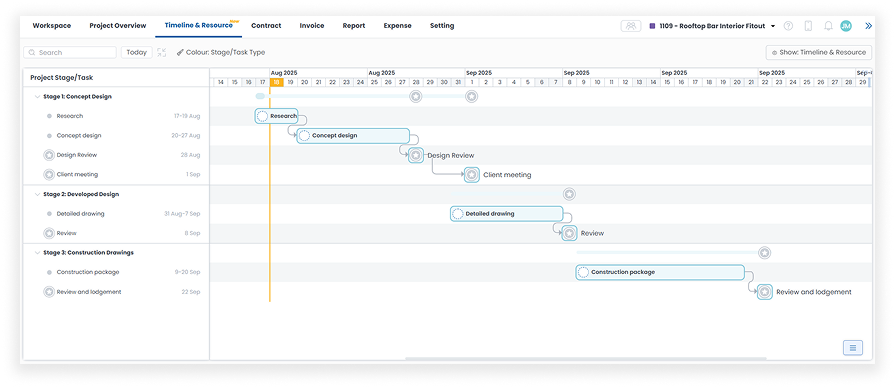This screenshot has width=895, height=388.
Task: Click Stage 3 end milestone star on summary row
Action: pos(765,253)
